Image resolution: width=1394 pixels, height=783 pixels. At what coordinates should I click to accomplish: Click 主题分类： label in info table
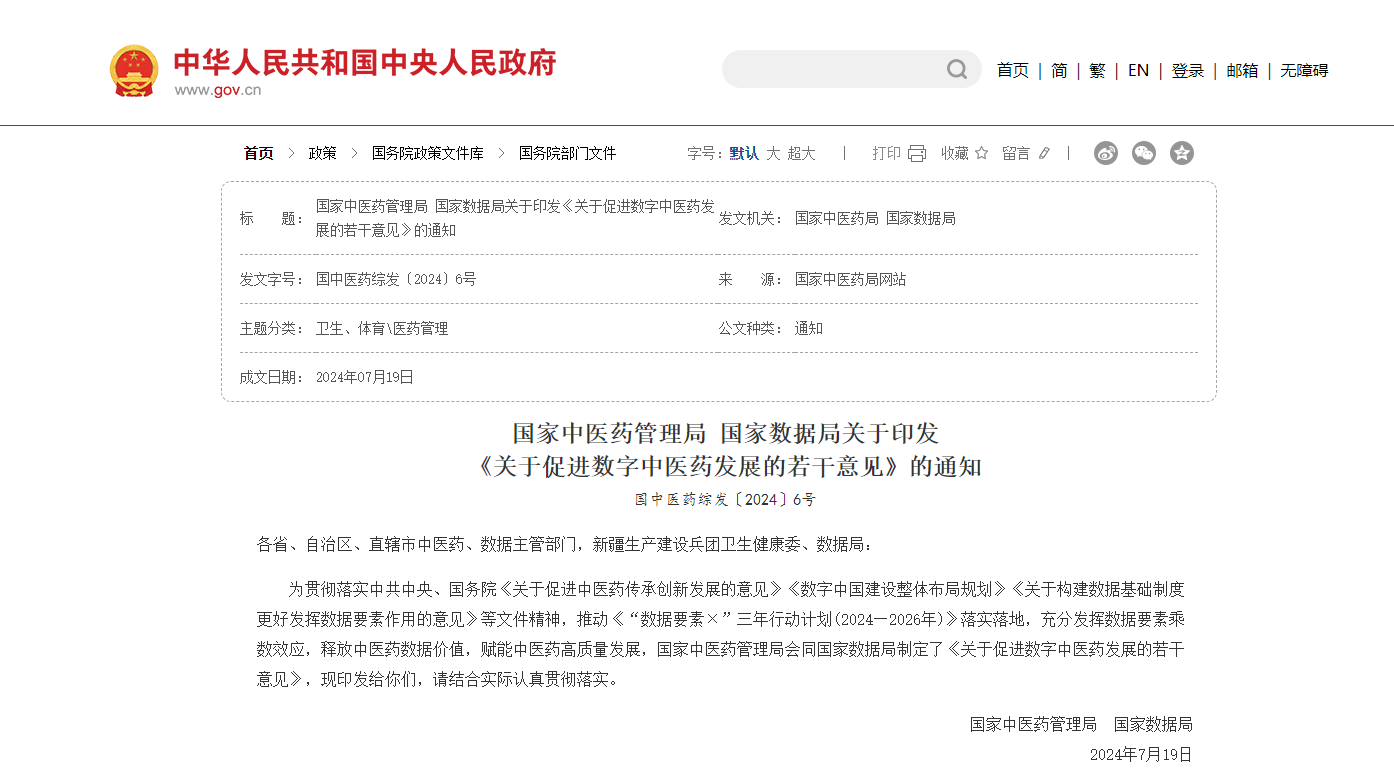pyautogui.click(x=272, y=328)
